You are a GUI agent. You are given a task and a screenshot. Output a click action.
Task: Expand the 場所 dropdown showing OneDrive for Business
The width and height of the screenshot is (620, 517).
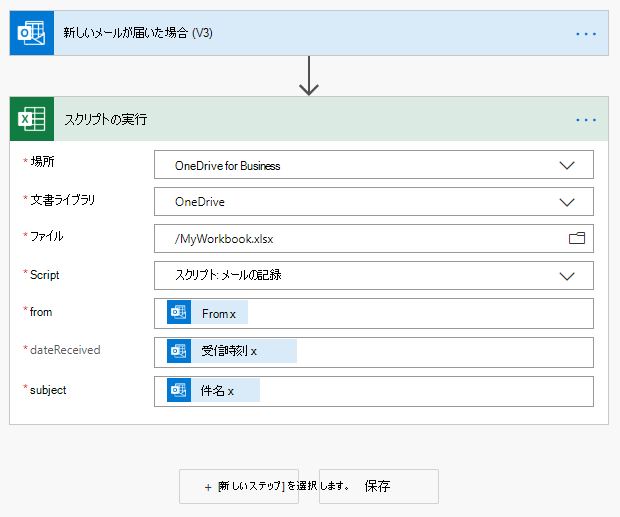567,165
